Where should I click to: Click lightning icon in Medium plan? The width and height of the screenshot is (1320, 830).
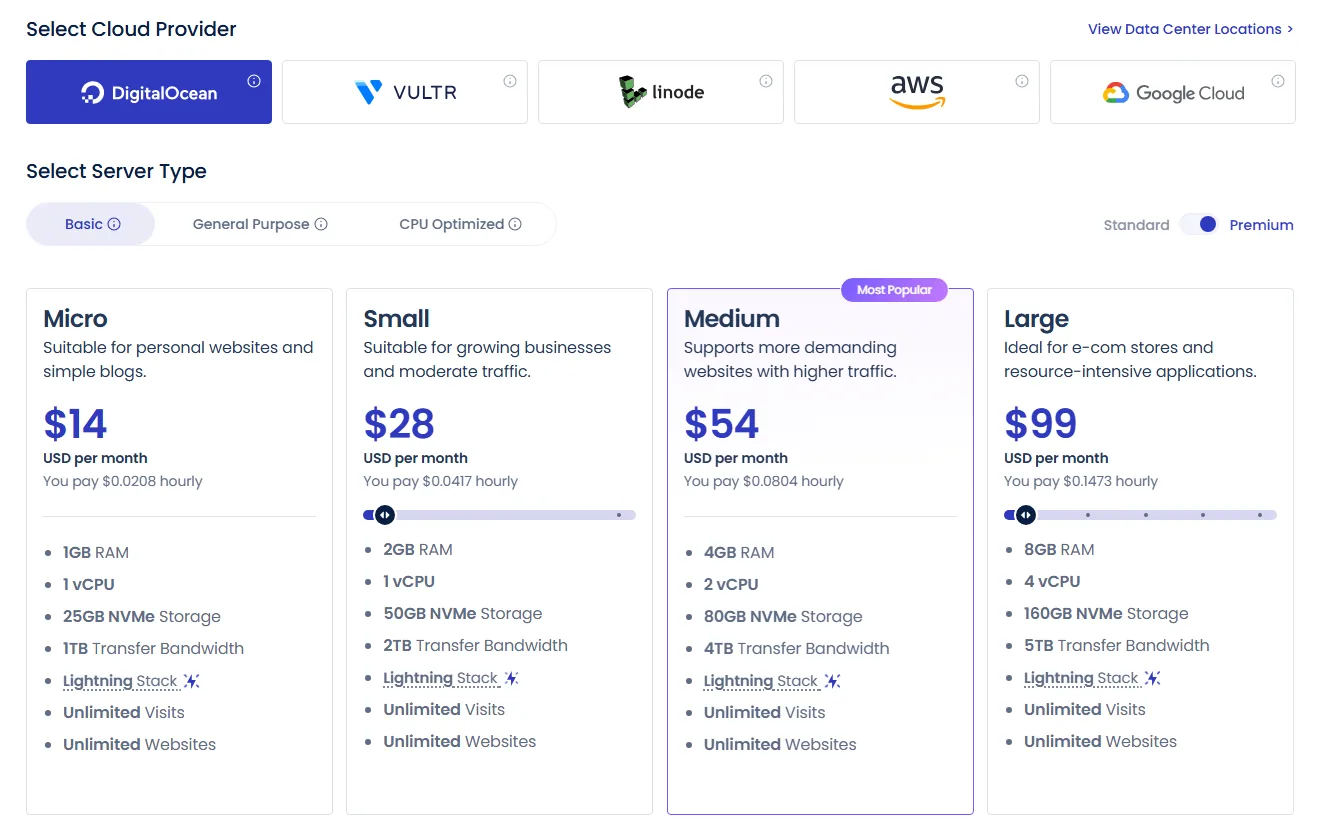(x=832, y=681)
